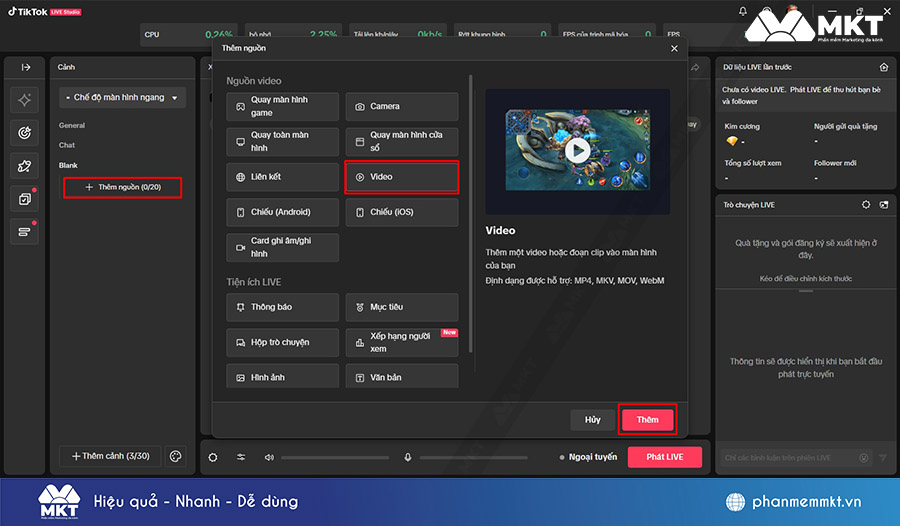Pop out the LIVE chat panel

pos(884,205)
